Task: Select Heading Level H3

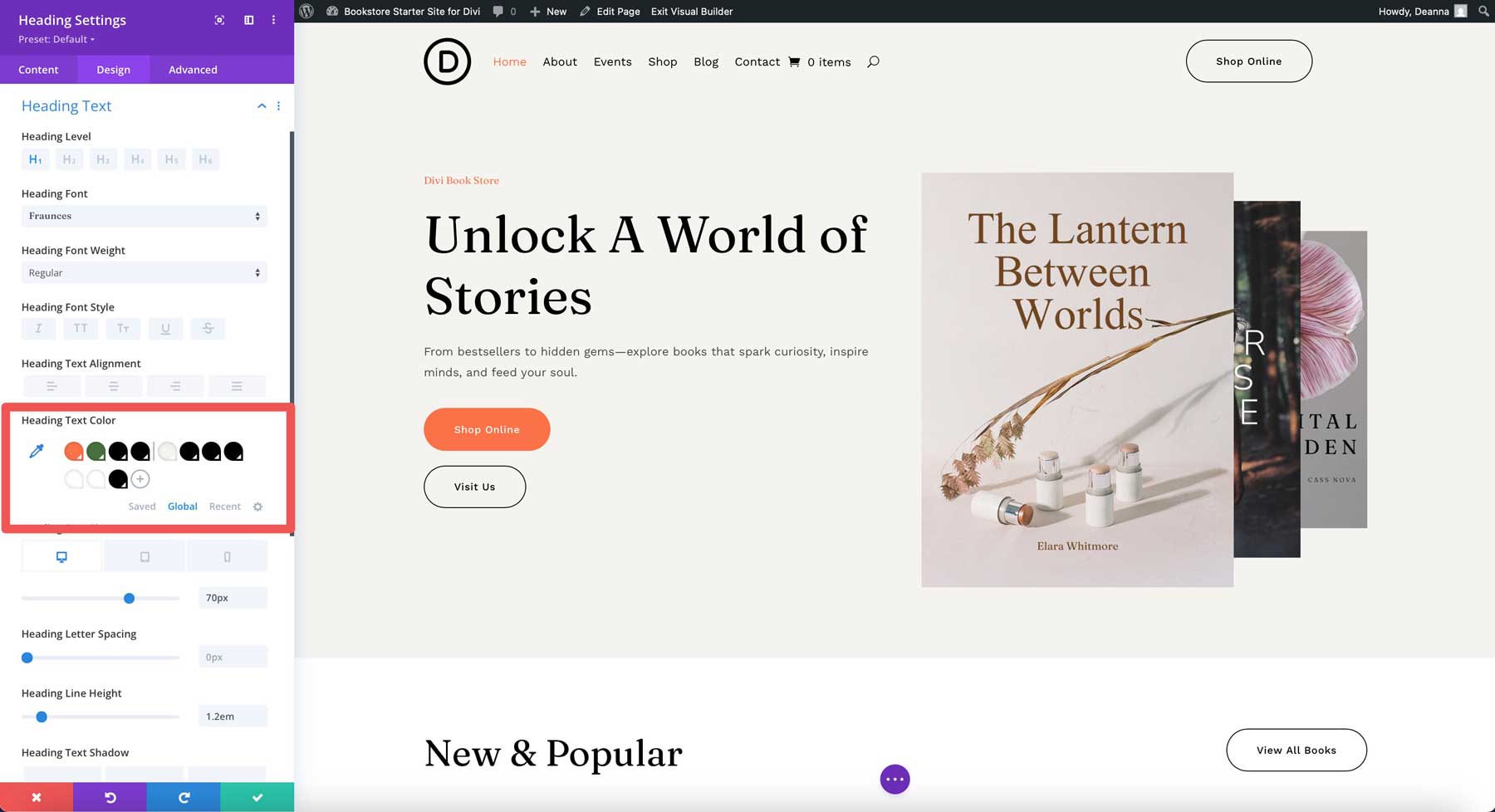Action: click(x=103, y=159)
